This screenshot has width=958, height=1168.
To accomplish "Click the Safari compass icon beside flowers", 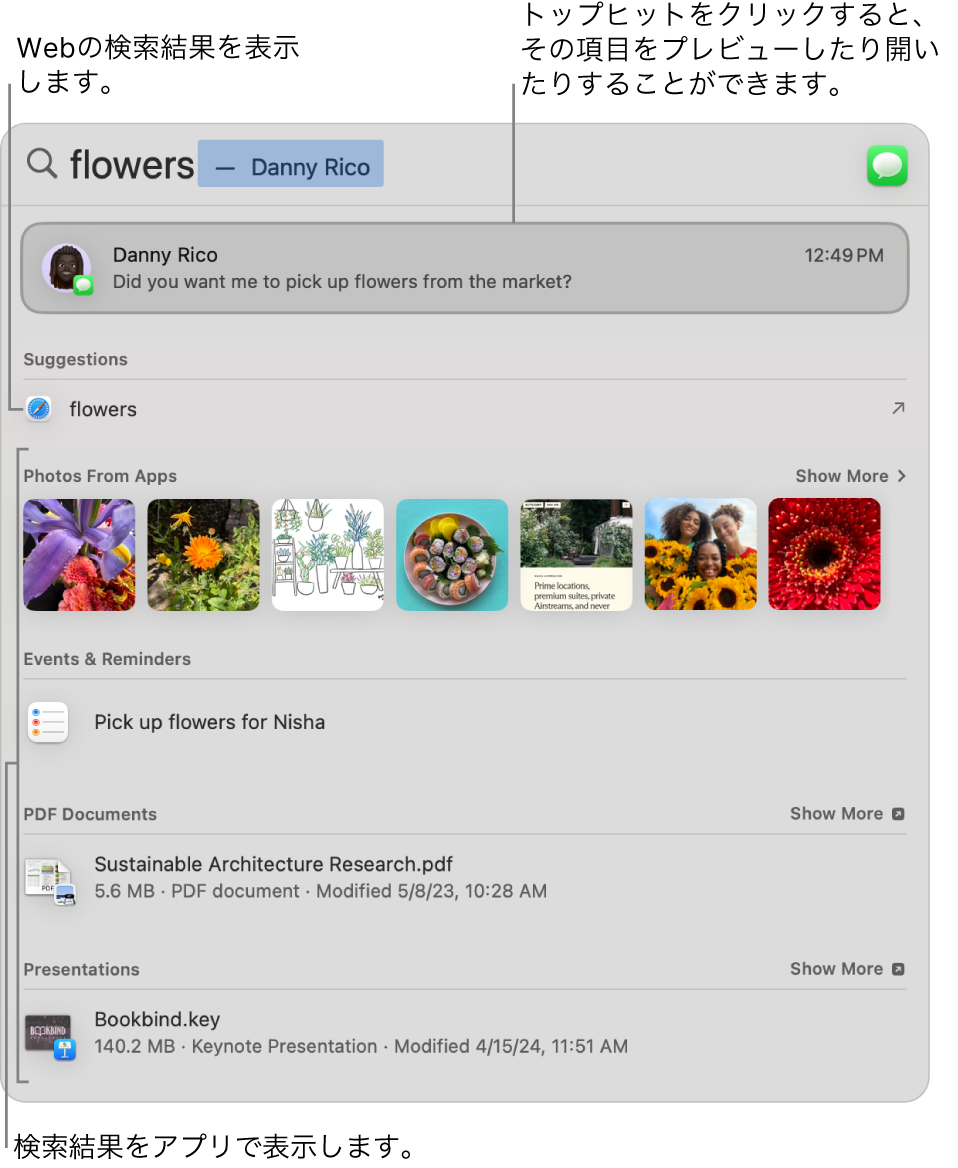I will 39,408.
